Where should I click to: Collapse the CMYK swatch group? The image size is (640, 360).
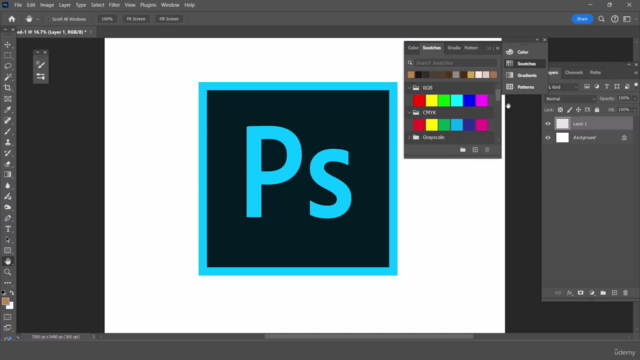coord(409,112)
